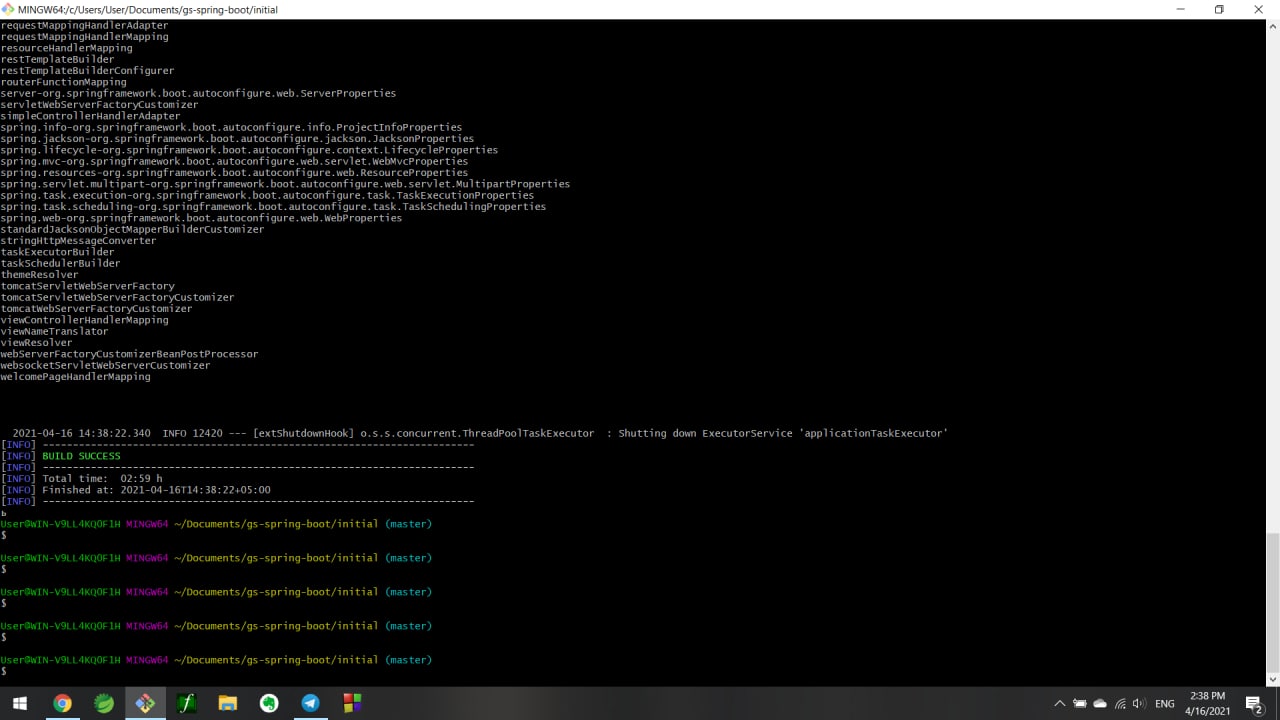This screenshot has width=1280, height=720.
Task: Open Telegram from the taskbar
Action: coord(310,703)
